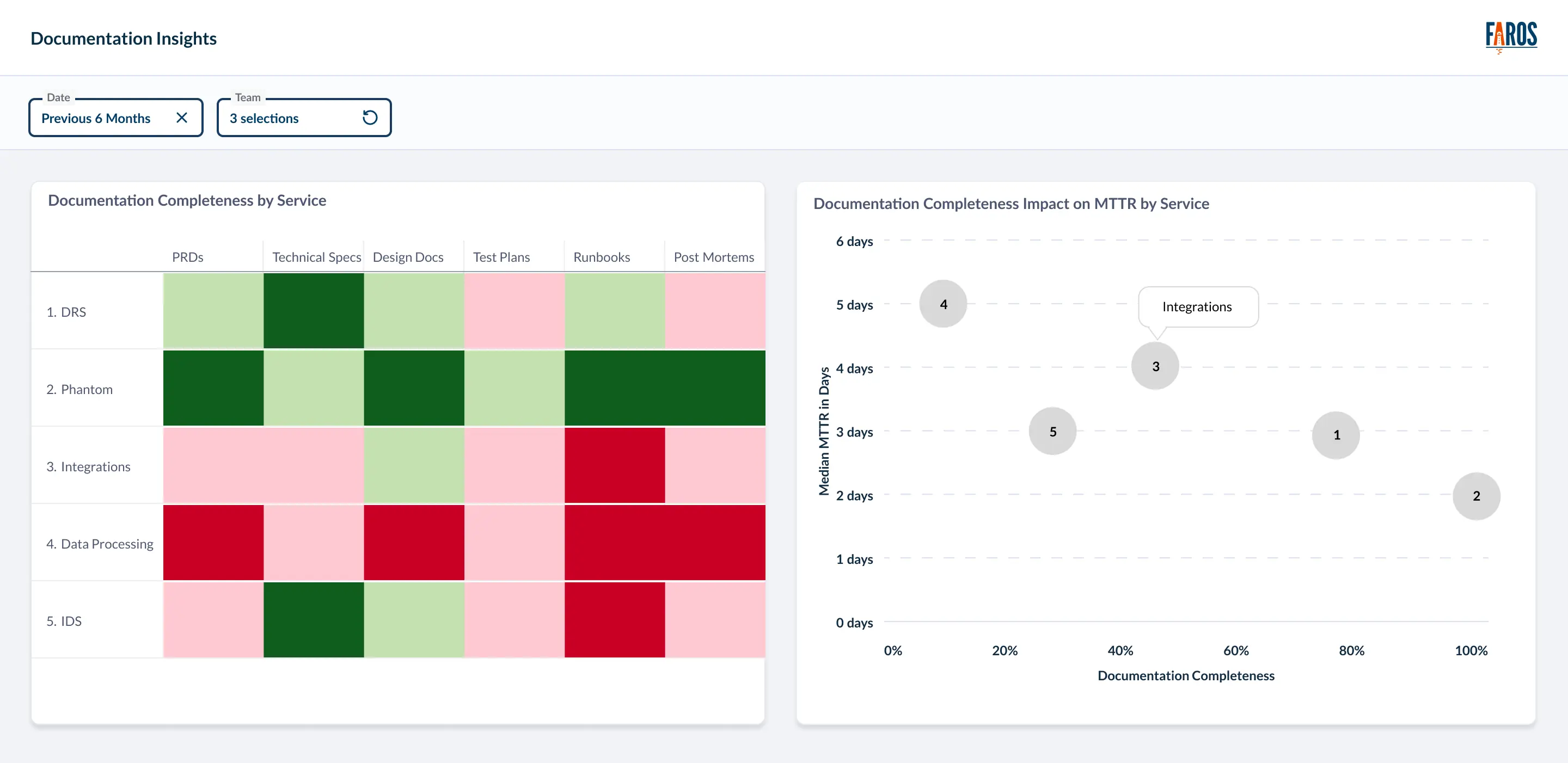The width and height of the screenshot is (1568, 763).
Task: Click scatter bubble number 3
Action: coord(1155,366)
